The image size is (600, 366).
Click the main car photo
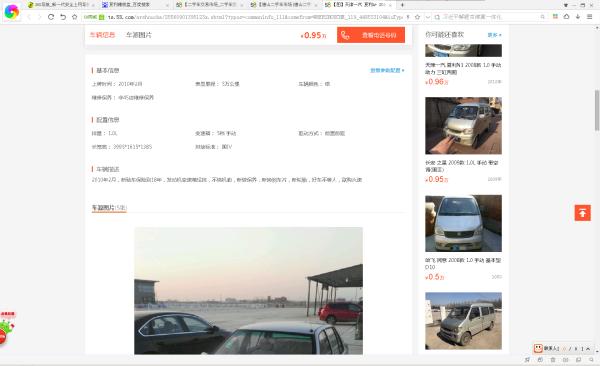(248, 291)
